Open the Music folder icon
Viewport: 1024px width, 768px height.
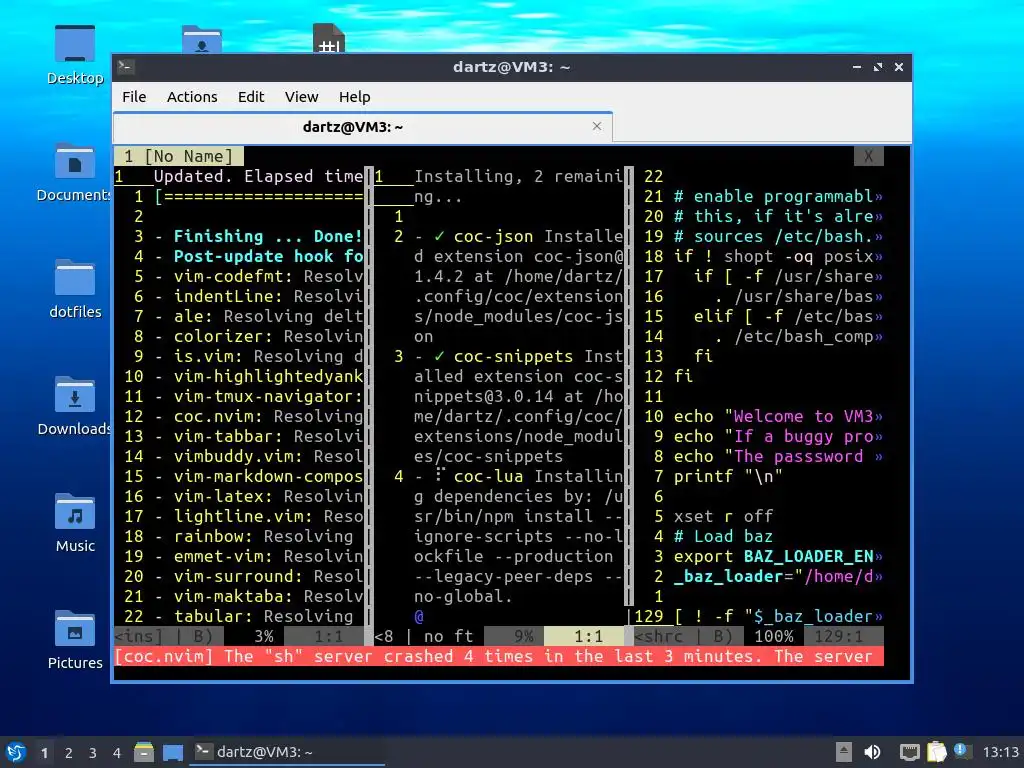click(x=74, y=512)
